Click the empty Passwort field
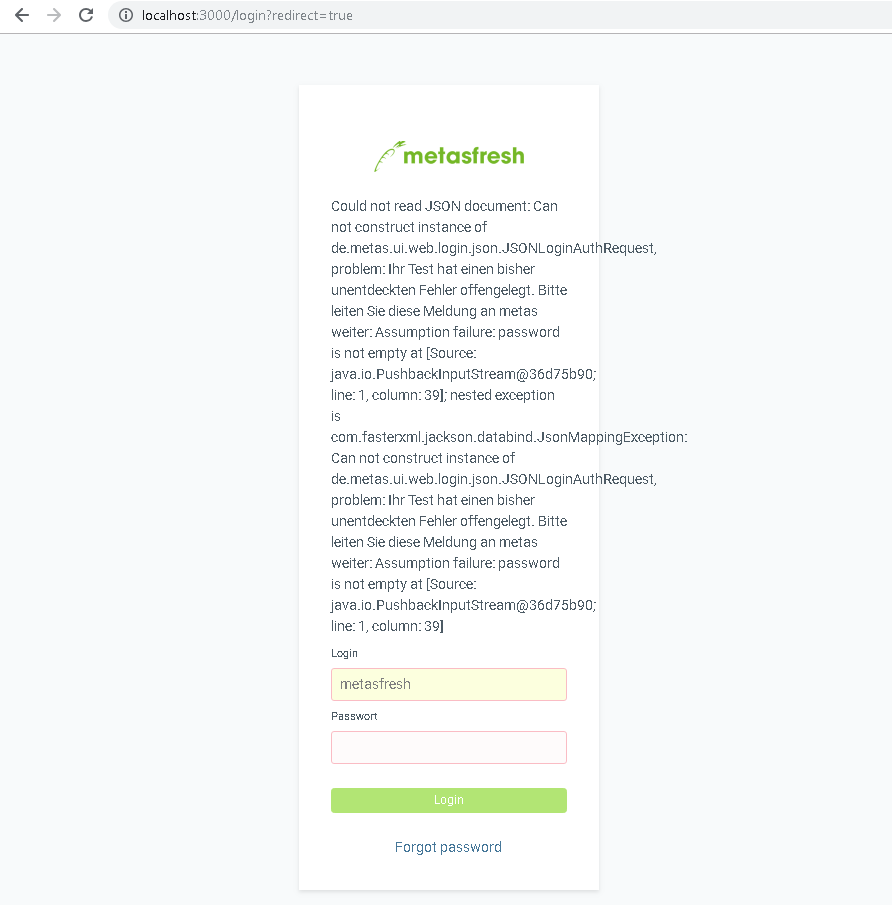 pos(448,747)
